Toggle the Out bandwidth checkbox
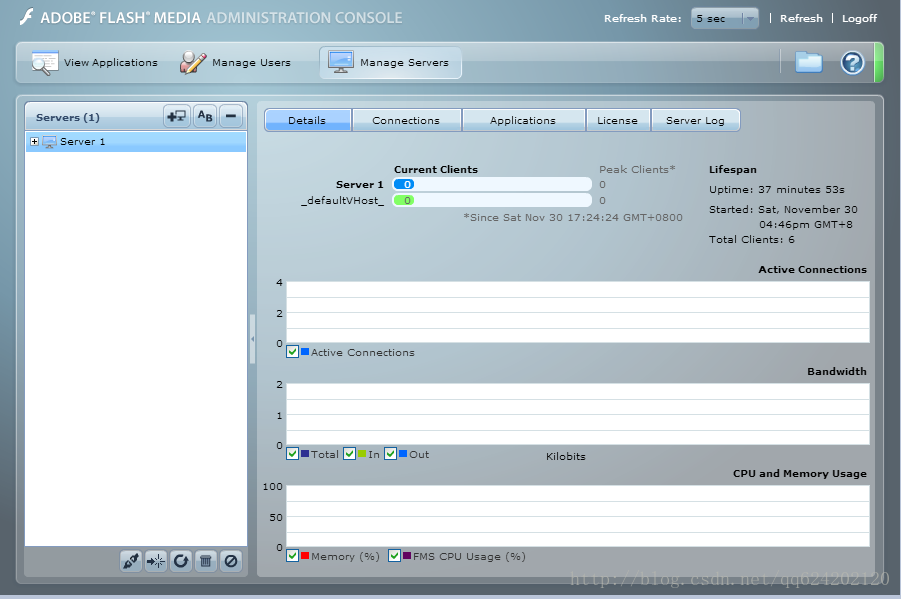Screen dimensions: 901x599 point(391,454)
